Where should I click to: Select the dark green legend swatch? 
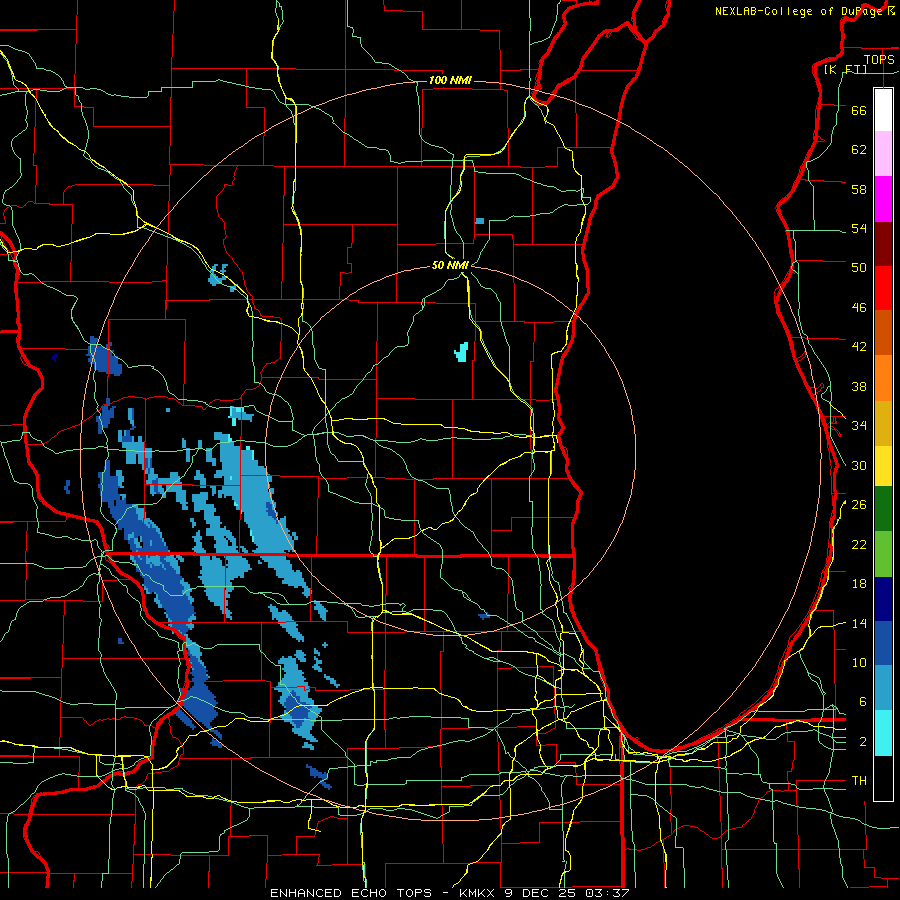883,509
